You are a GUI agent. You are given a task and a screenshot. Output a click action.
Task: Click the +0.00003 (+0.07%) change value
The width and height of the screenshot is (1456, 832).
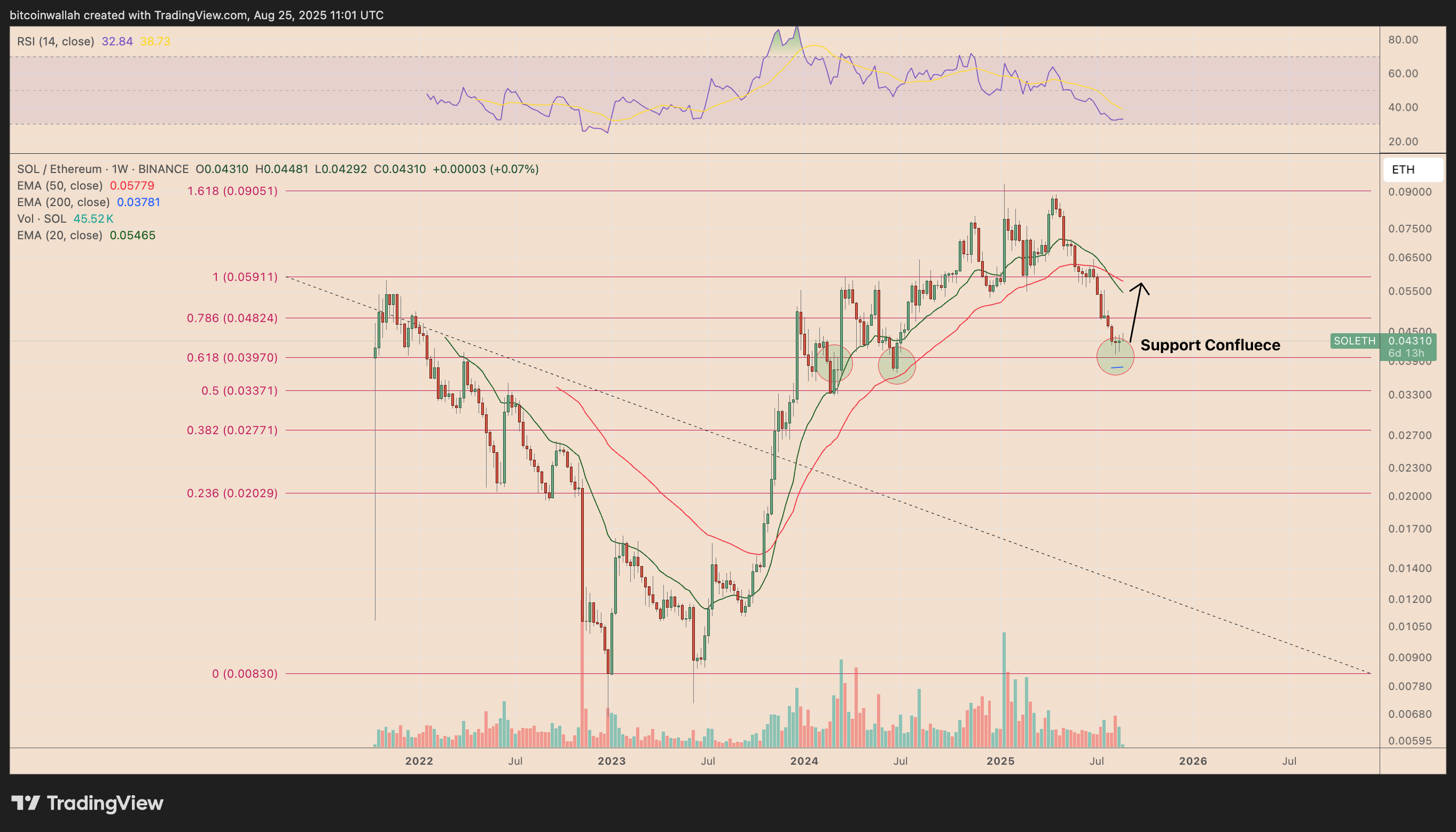point(486,169)
